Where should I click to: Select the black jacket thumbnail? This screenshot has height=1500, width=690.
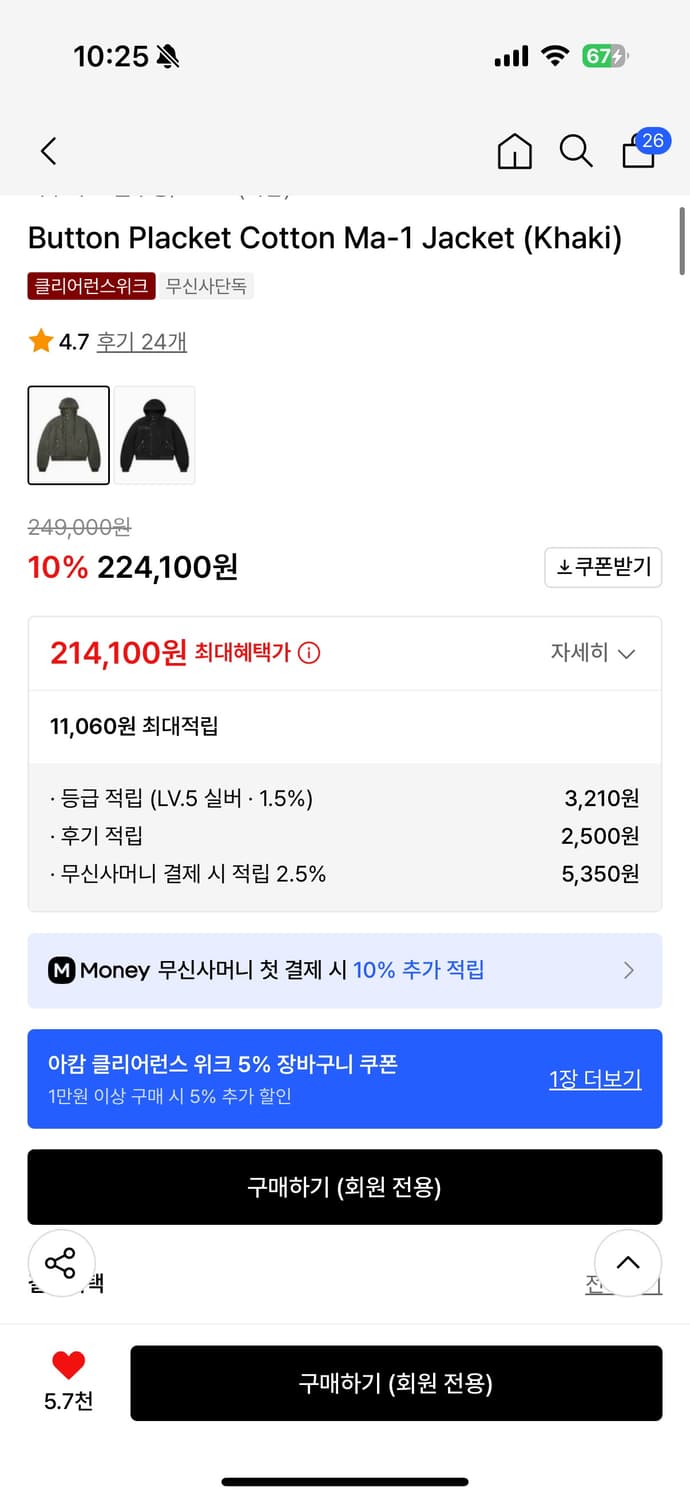[154, 434]
